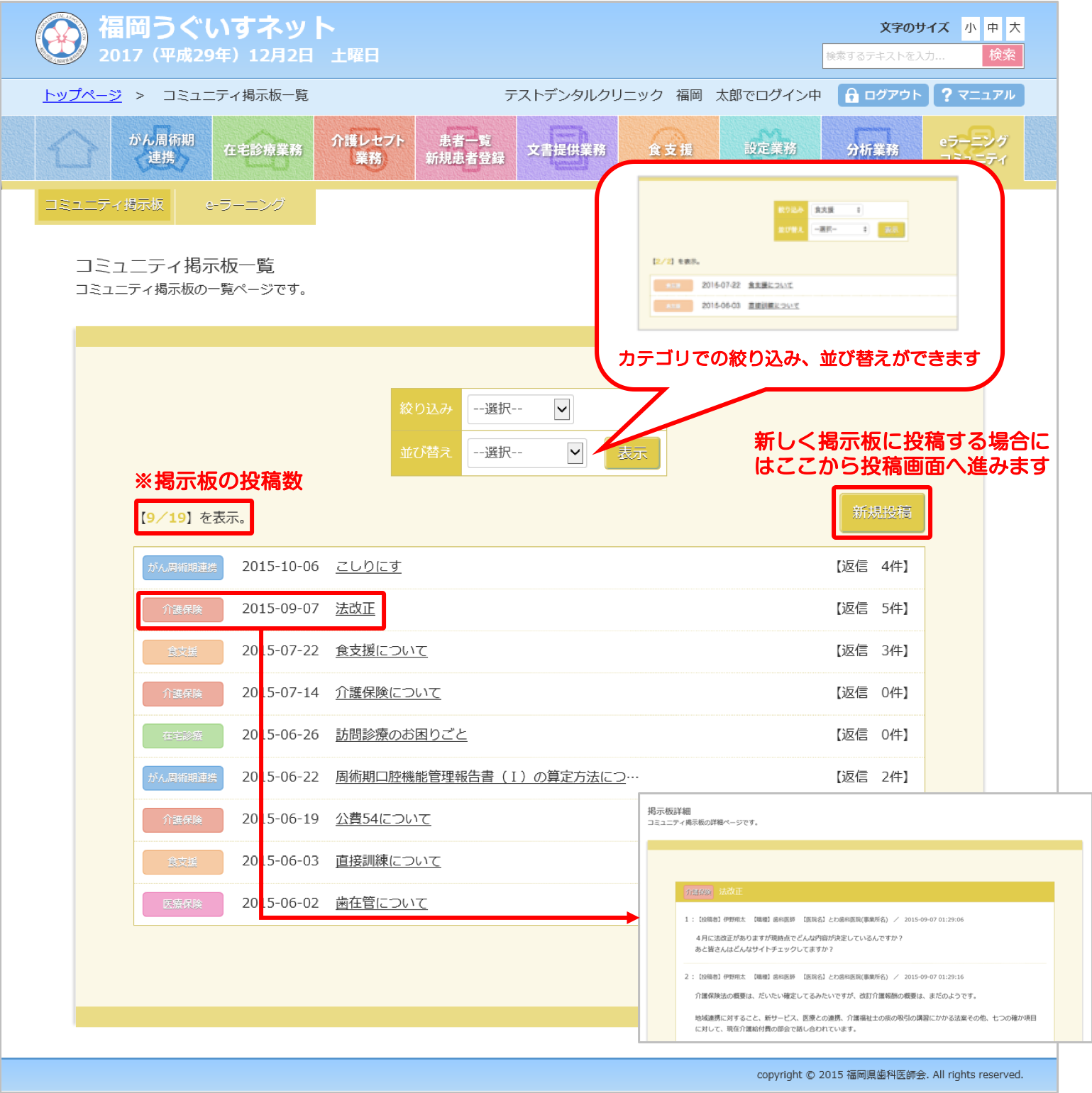Expand the 絞り込み category dropdown

520,409
